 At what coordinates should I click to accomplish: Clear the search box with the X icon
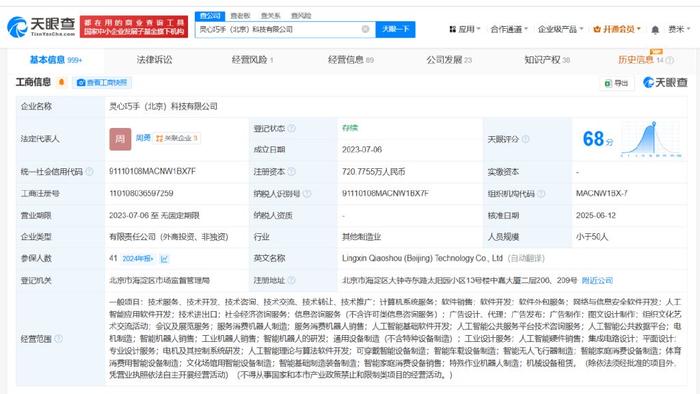click(x=365, y=29)
